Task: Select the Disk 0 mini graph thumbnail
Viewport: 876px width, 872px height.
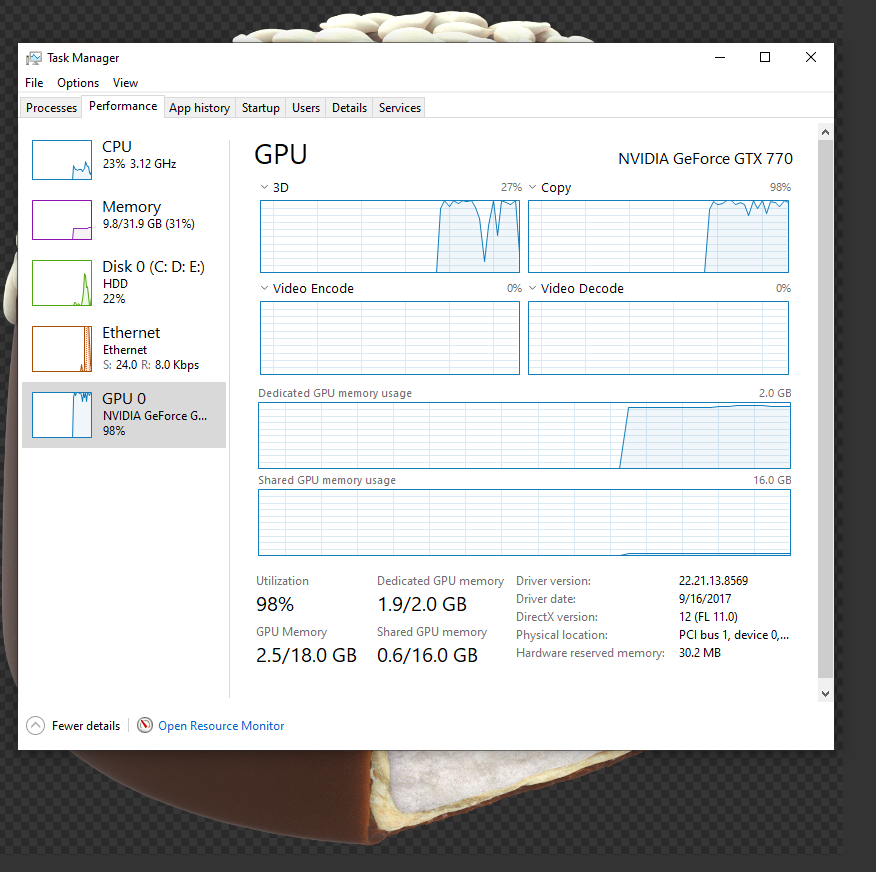Action: point(62,283)
